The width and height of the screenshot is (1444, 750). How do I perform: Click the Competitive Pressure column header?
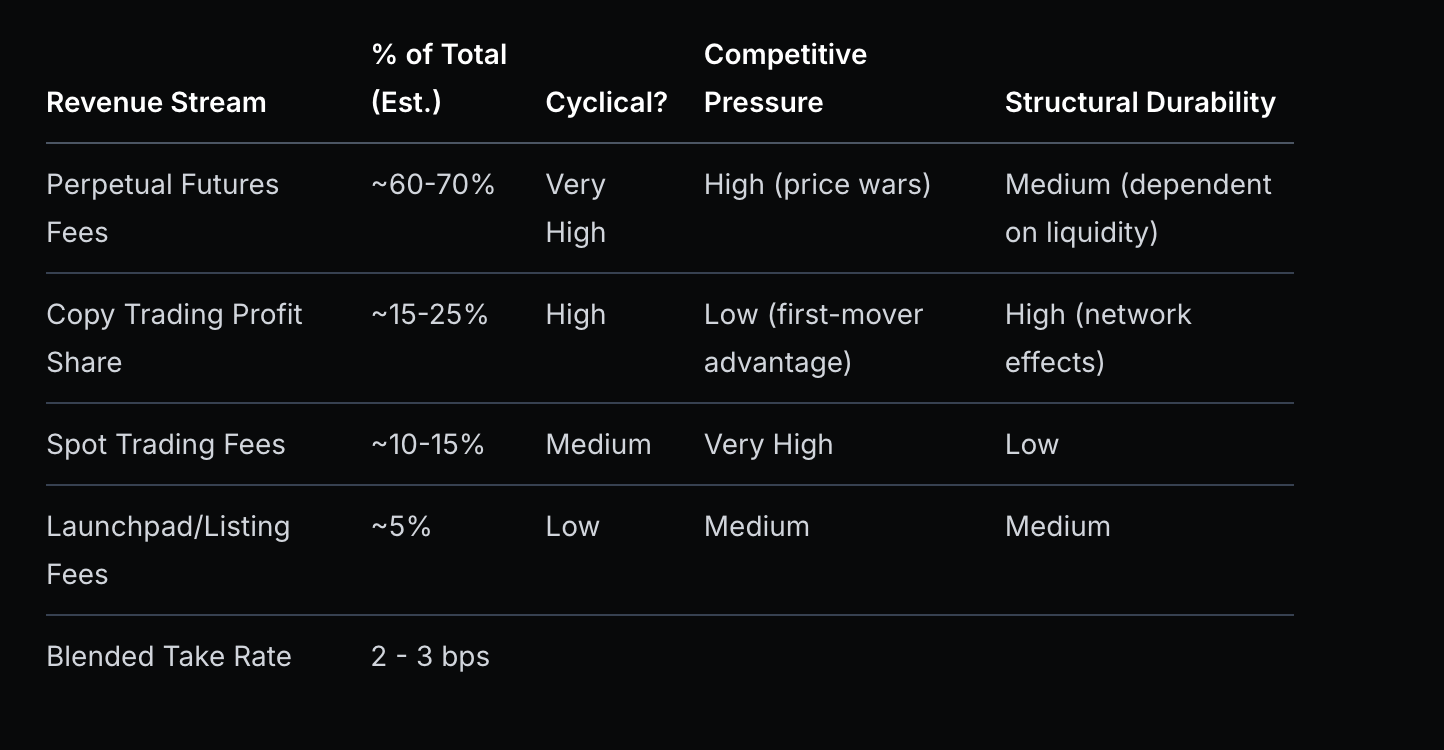pyautogui.click(x=784, y=78)
